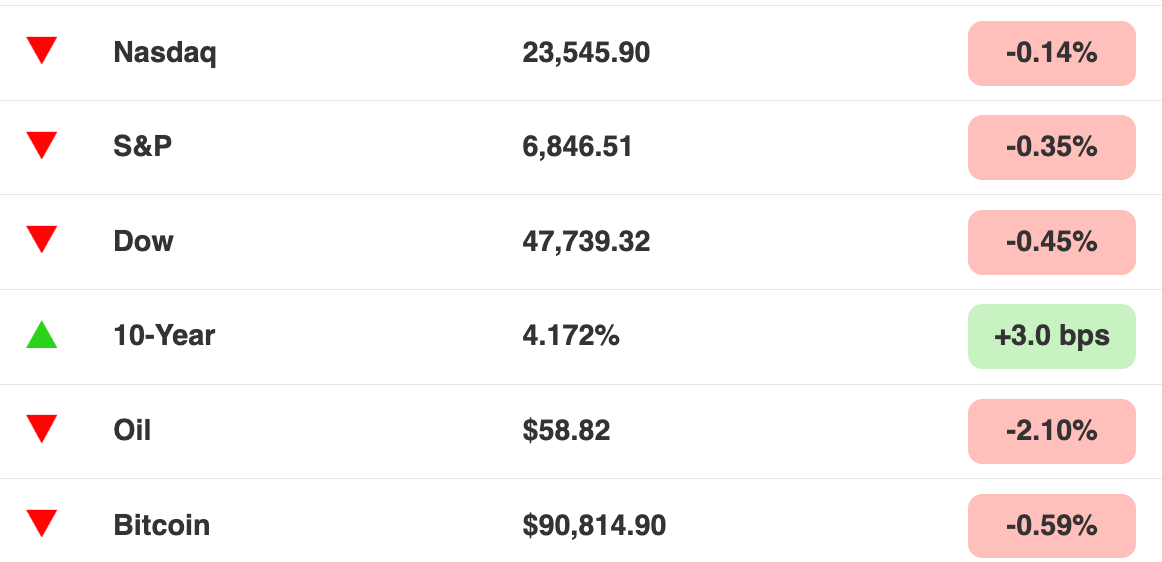This screenshot has width=1162, height=562.
Task: Click the red down arrow beside Nasdaq
Action: (42, 50)
